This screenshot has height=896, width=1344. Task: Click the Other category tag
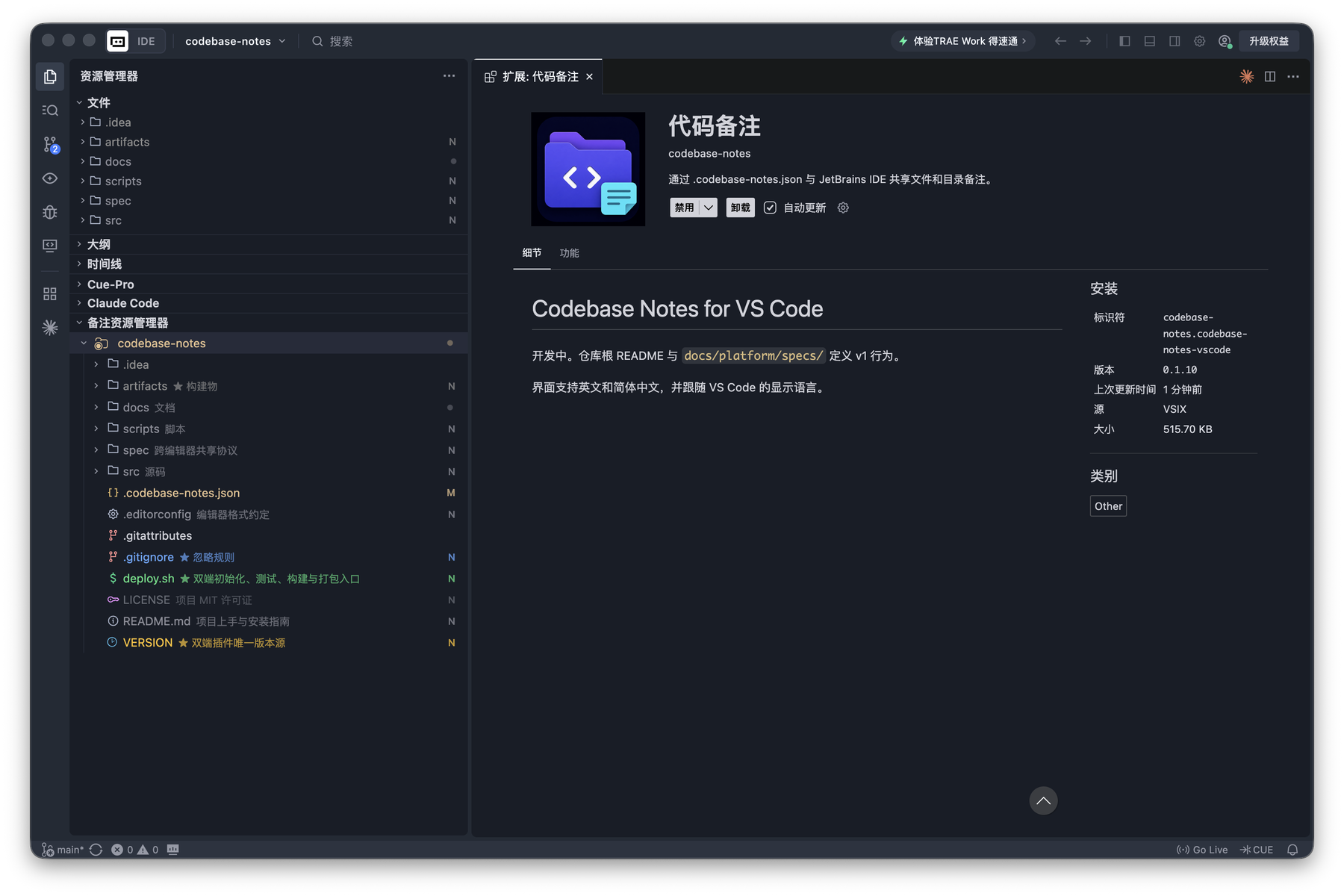pos(1108,506)
